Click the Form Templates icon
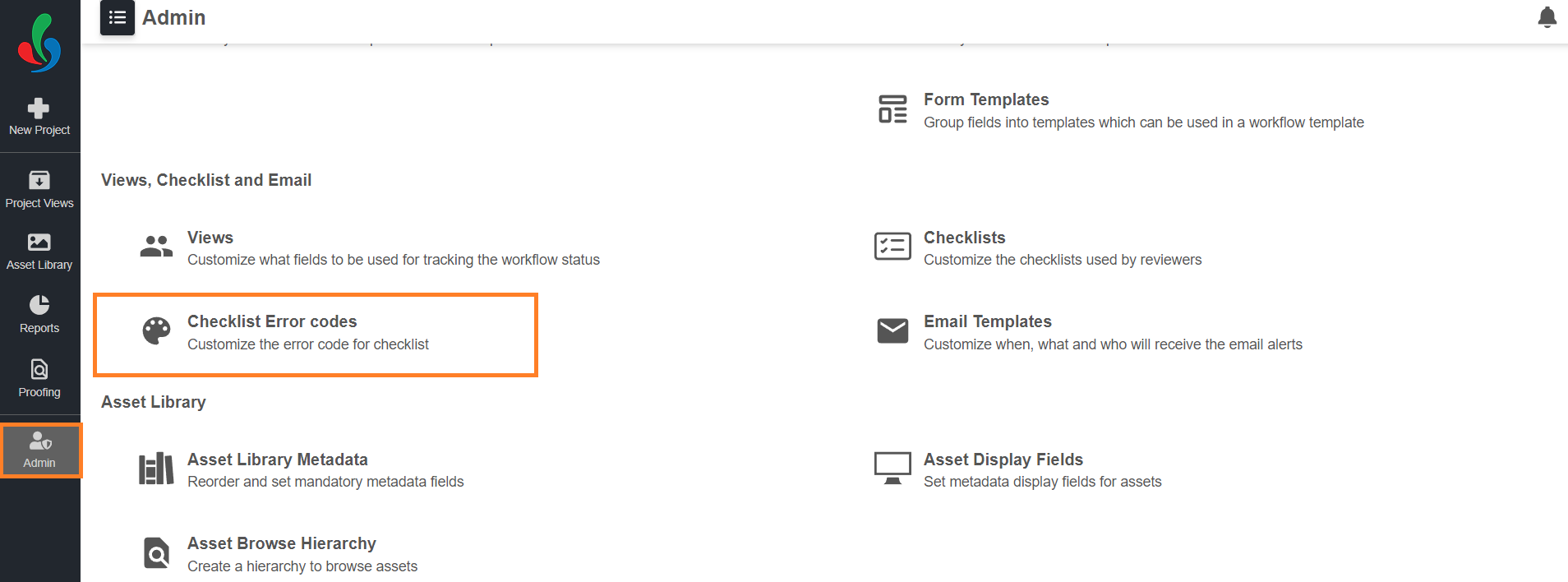1568x582 pixels. [x=892, y=109]
